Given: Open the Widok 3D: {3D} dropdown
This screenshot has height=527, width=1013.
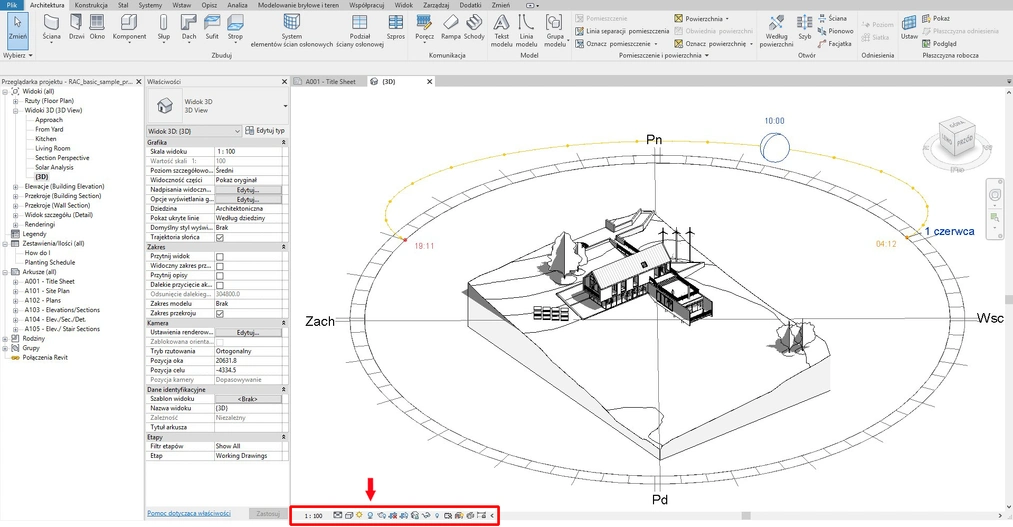Looking at the screenshot, I should pos(237,131).
